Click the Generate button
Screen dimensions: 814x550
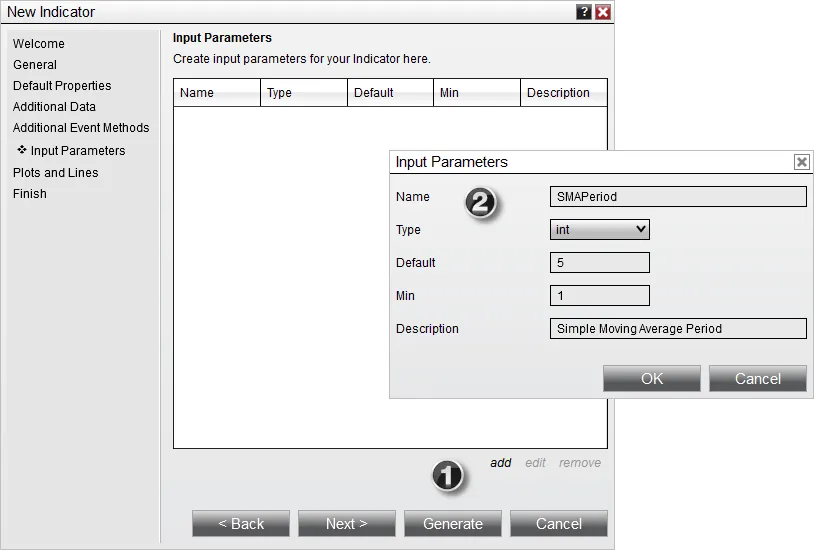[x=453, y=524]
